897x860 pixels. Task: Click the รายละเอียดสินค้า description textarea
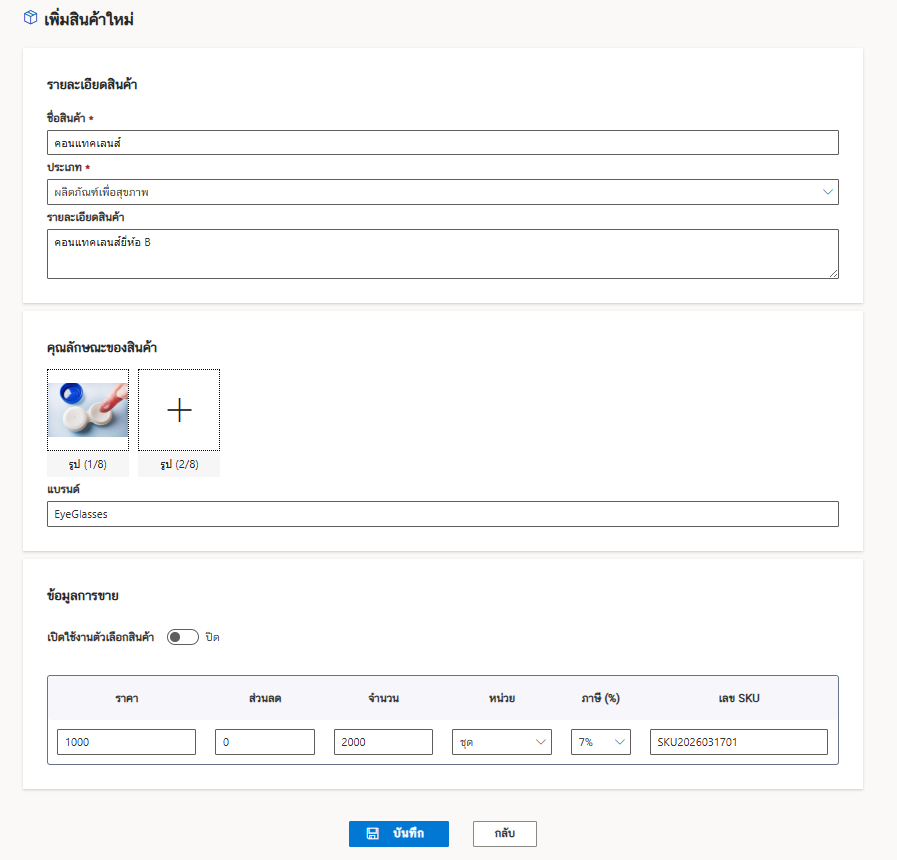[443, 254]
